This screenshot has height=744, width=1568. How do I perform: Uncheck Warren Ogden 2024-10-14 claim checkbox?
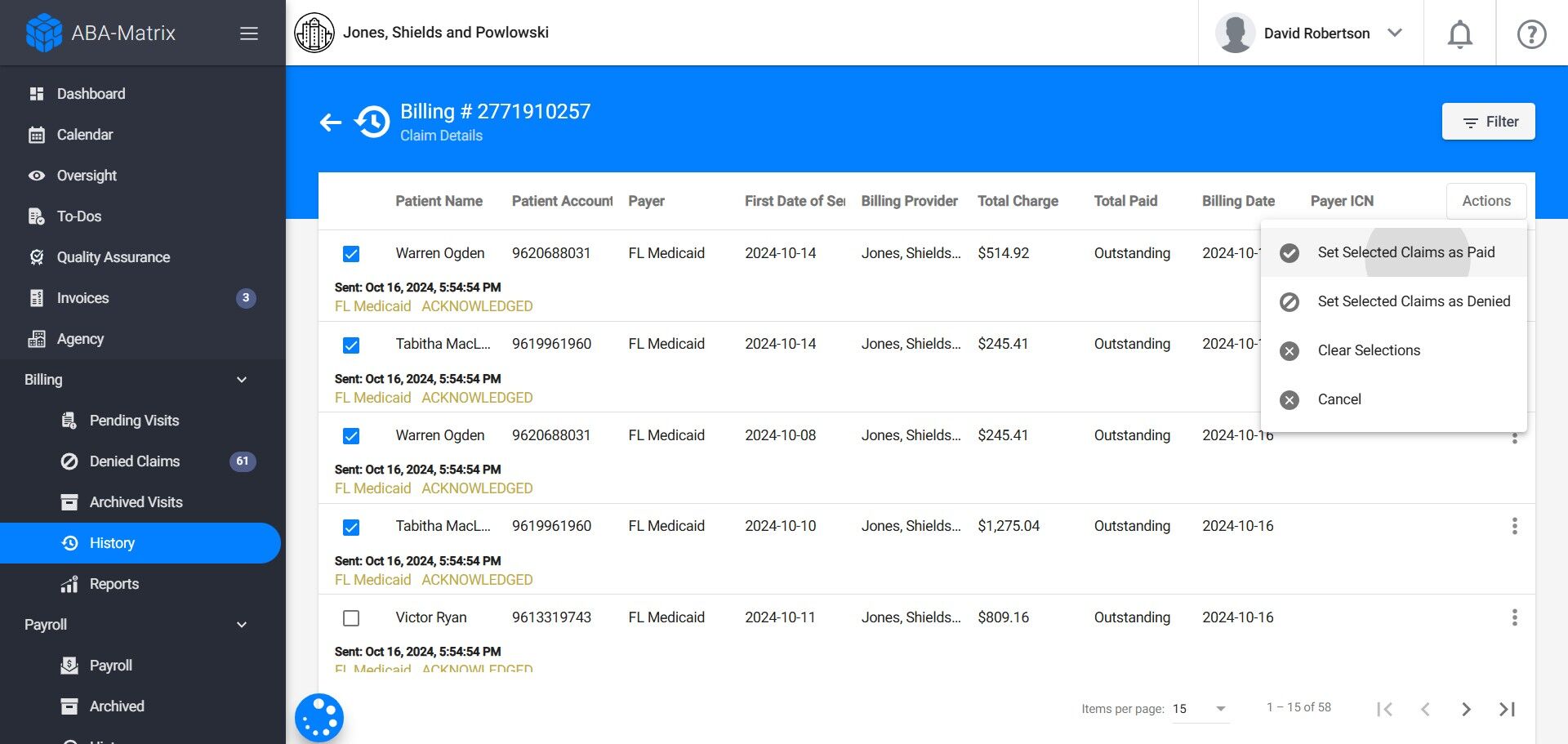point(351,254)
